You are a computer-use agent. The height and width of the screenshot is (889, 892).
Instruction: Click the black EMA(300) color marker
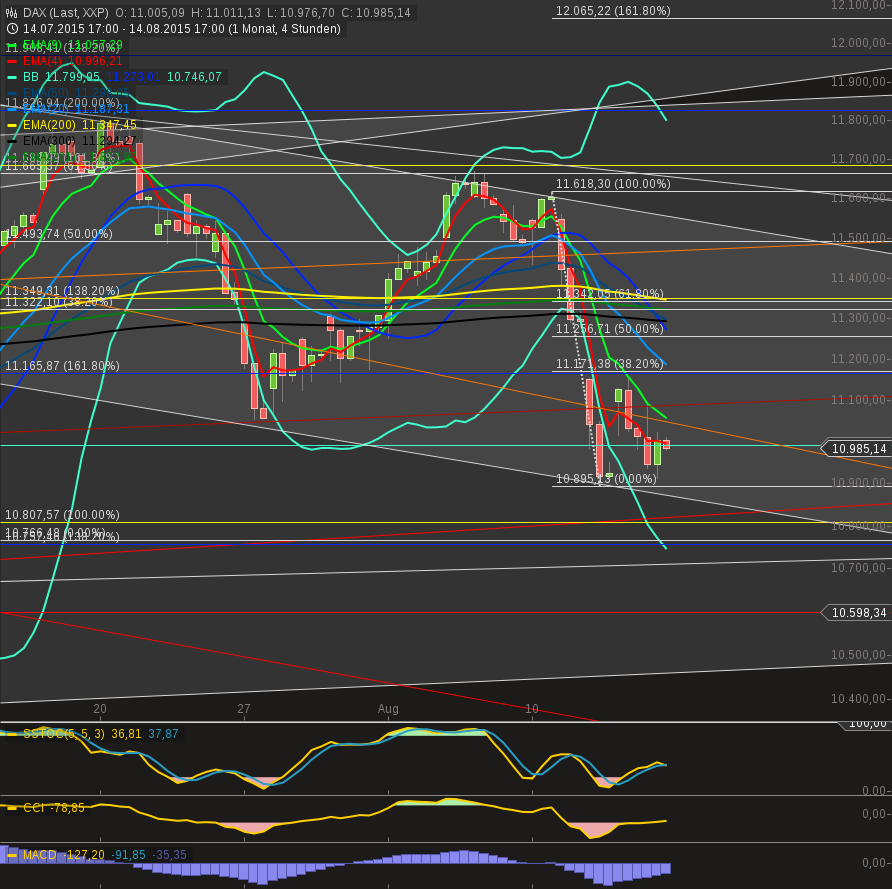[x=12, y=141]
